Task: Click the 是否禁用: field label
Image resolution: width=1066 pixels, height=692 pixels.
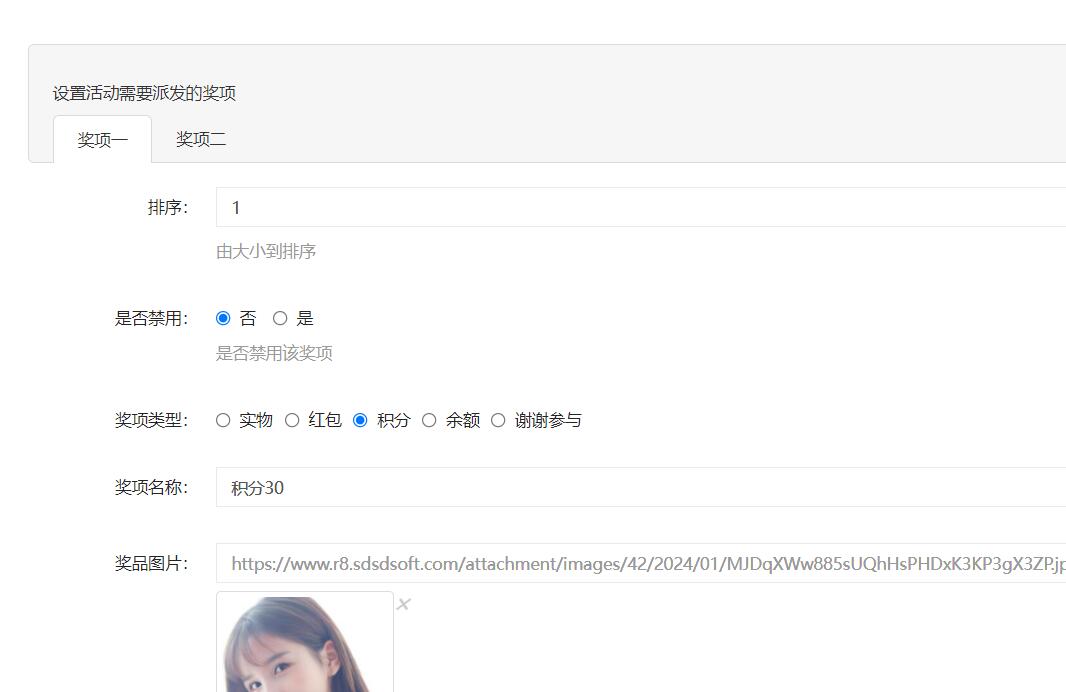Action: click(151, 318)
